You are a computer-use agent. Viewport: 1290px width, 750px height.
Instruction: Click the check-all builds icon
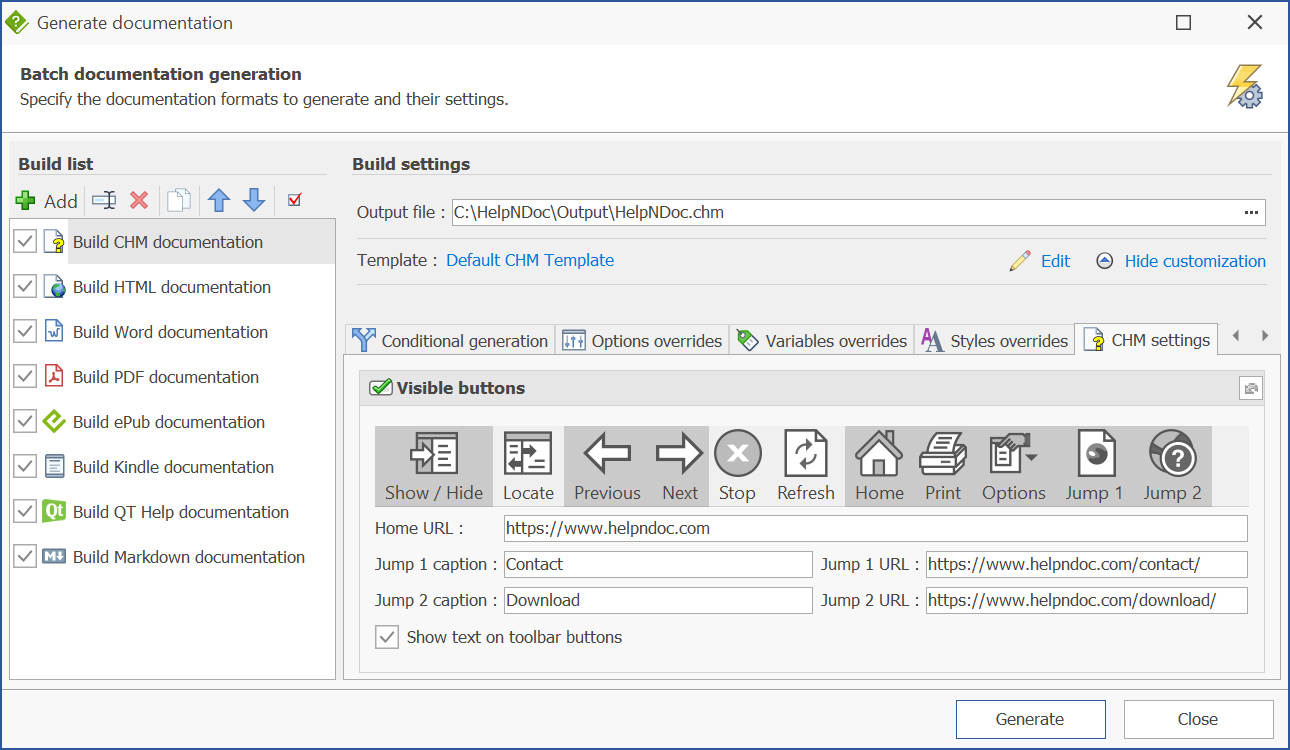click(294, 200)
